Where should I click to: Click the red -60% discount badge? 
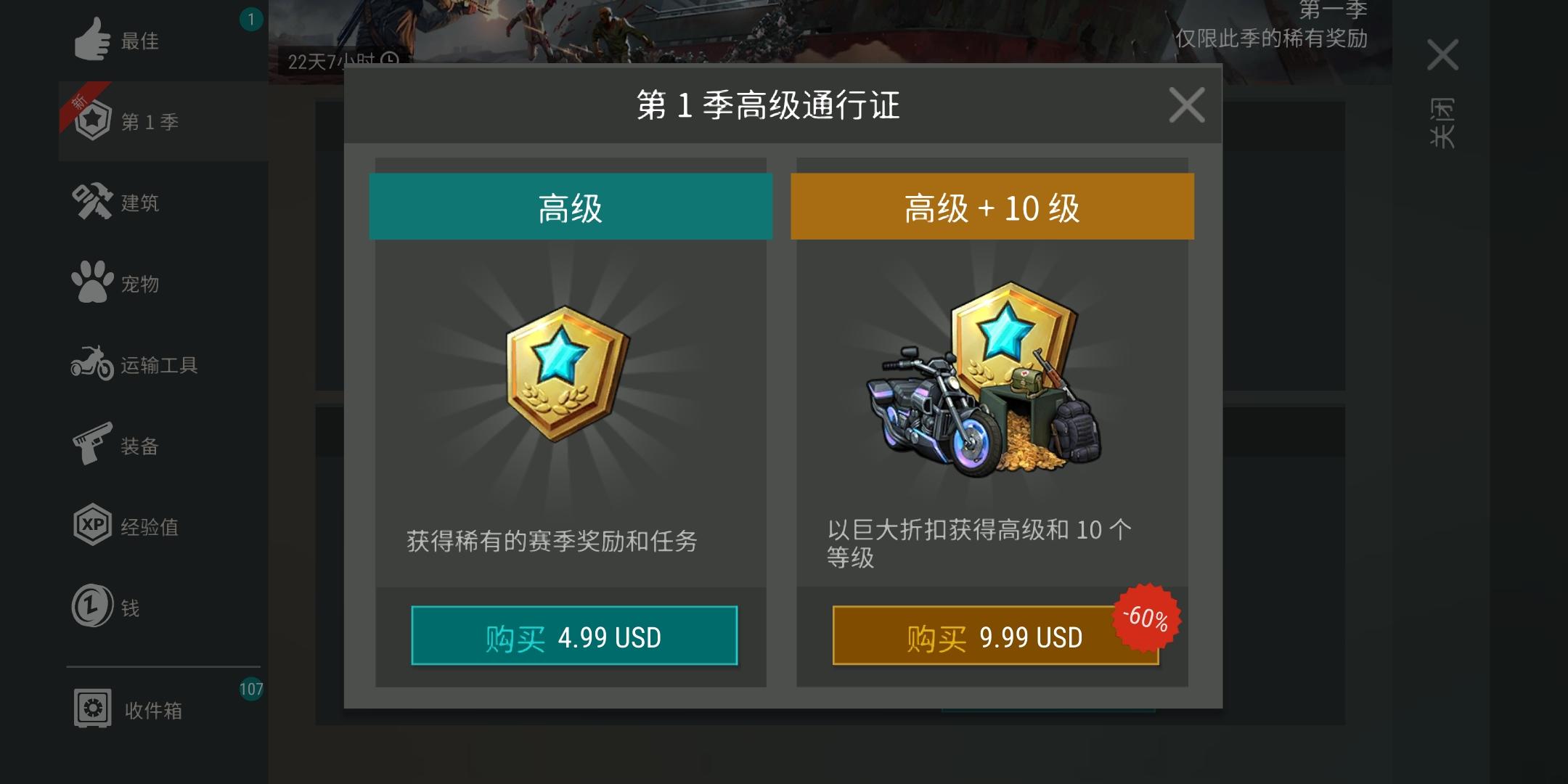click(x=1146, y=618)
